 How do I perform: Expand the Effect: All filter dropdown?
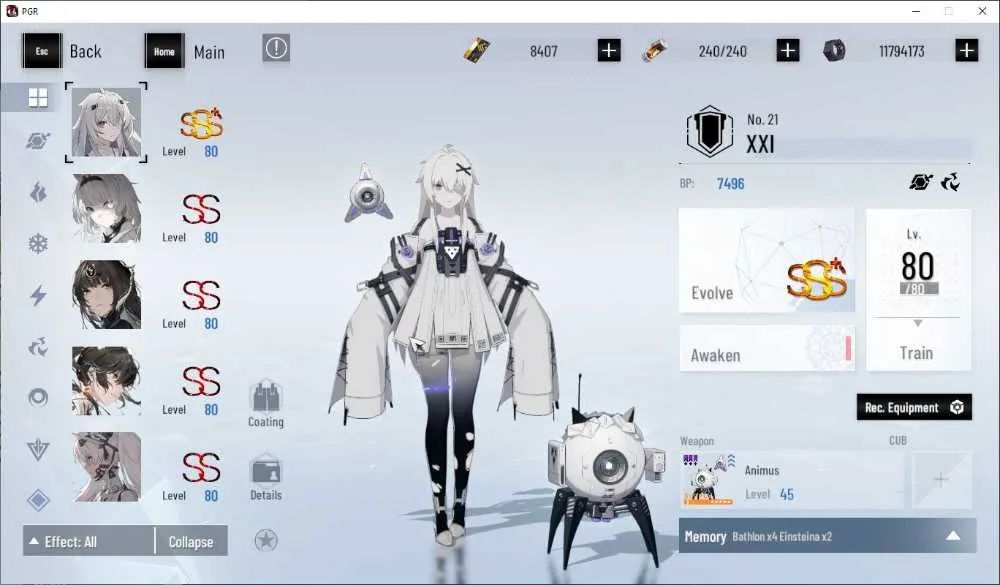click(89, 541)
